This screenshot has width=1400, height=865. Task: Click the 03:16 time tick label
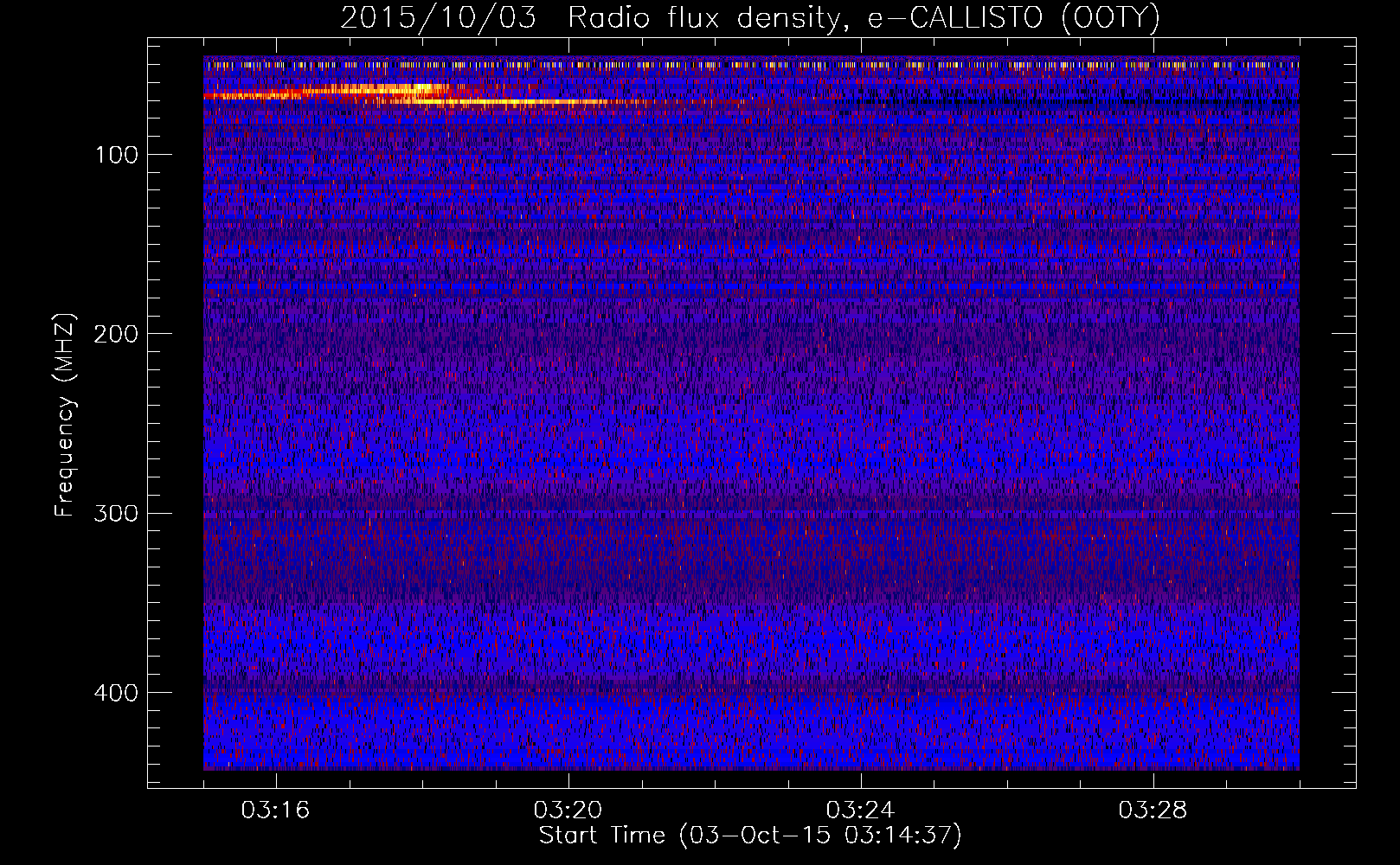click(275, 811)
